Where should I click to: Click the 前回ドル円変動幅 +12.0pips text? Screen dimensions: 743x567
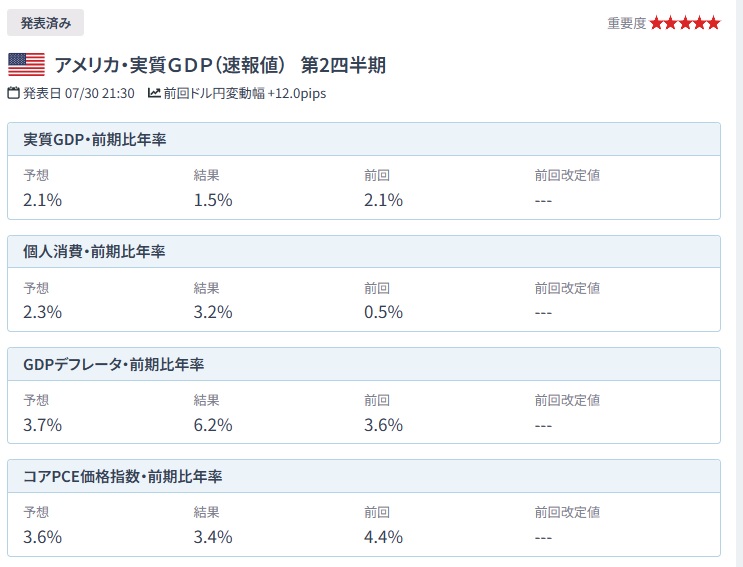tap(245, 93)
